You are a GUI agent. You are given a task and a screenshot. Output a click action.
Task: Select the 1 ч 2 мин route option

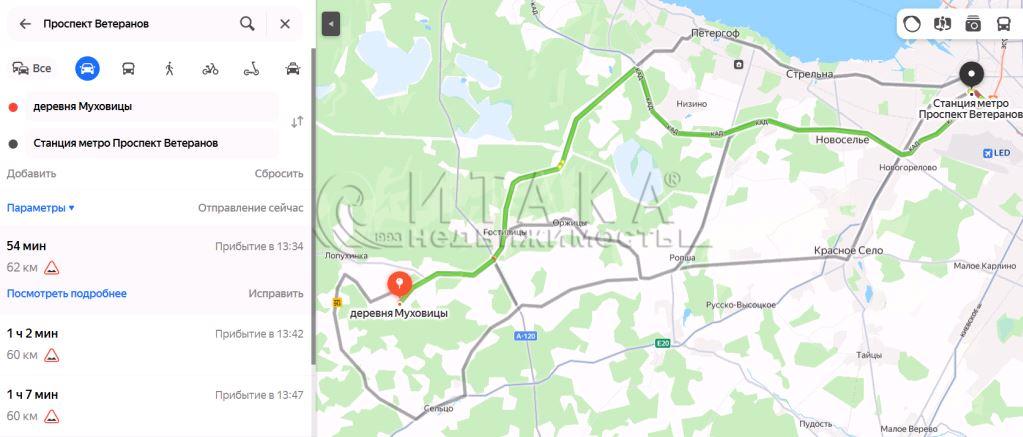(x=155, y=344)
